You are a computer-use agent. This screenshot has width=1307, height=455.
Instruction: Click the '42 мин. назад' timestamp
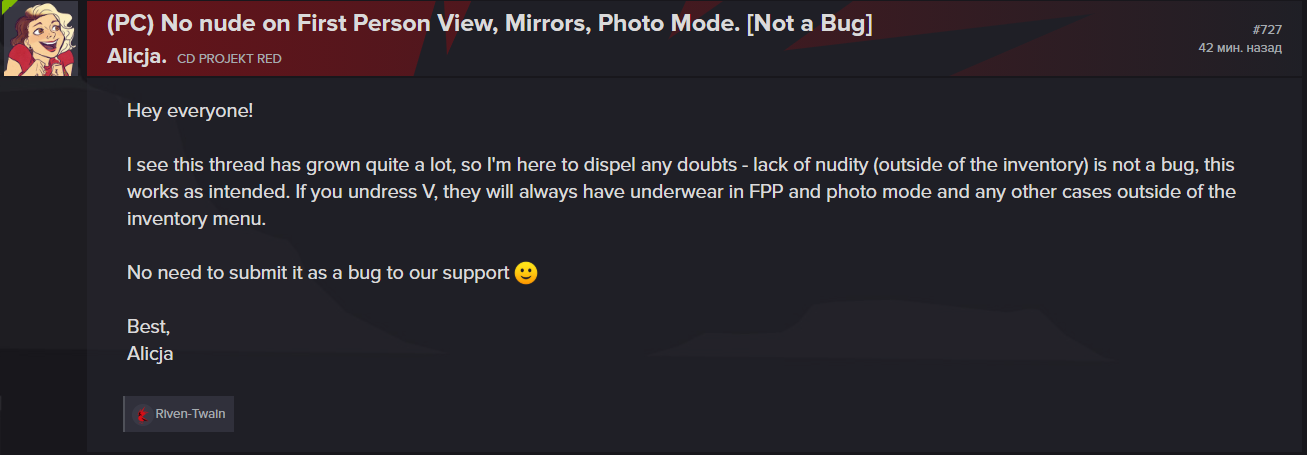[x=1240, y=48]
